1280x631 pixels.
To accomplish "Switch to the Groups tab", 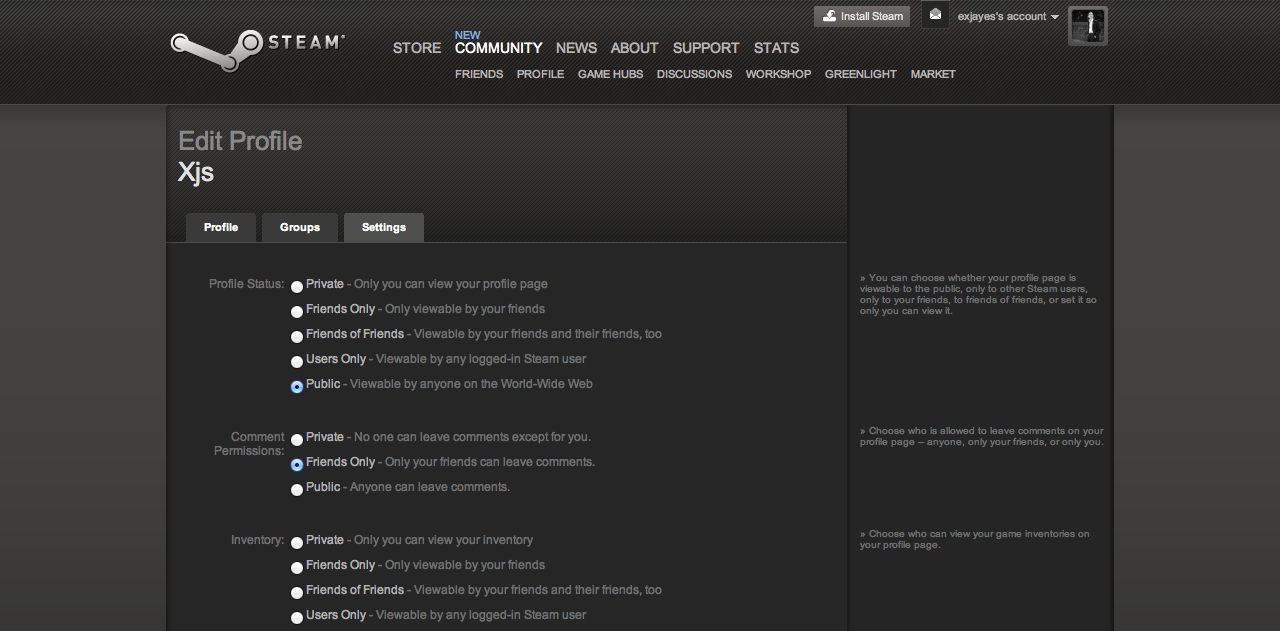I will point(300,227).
